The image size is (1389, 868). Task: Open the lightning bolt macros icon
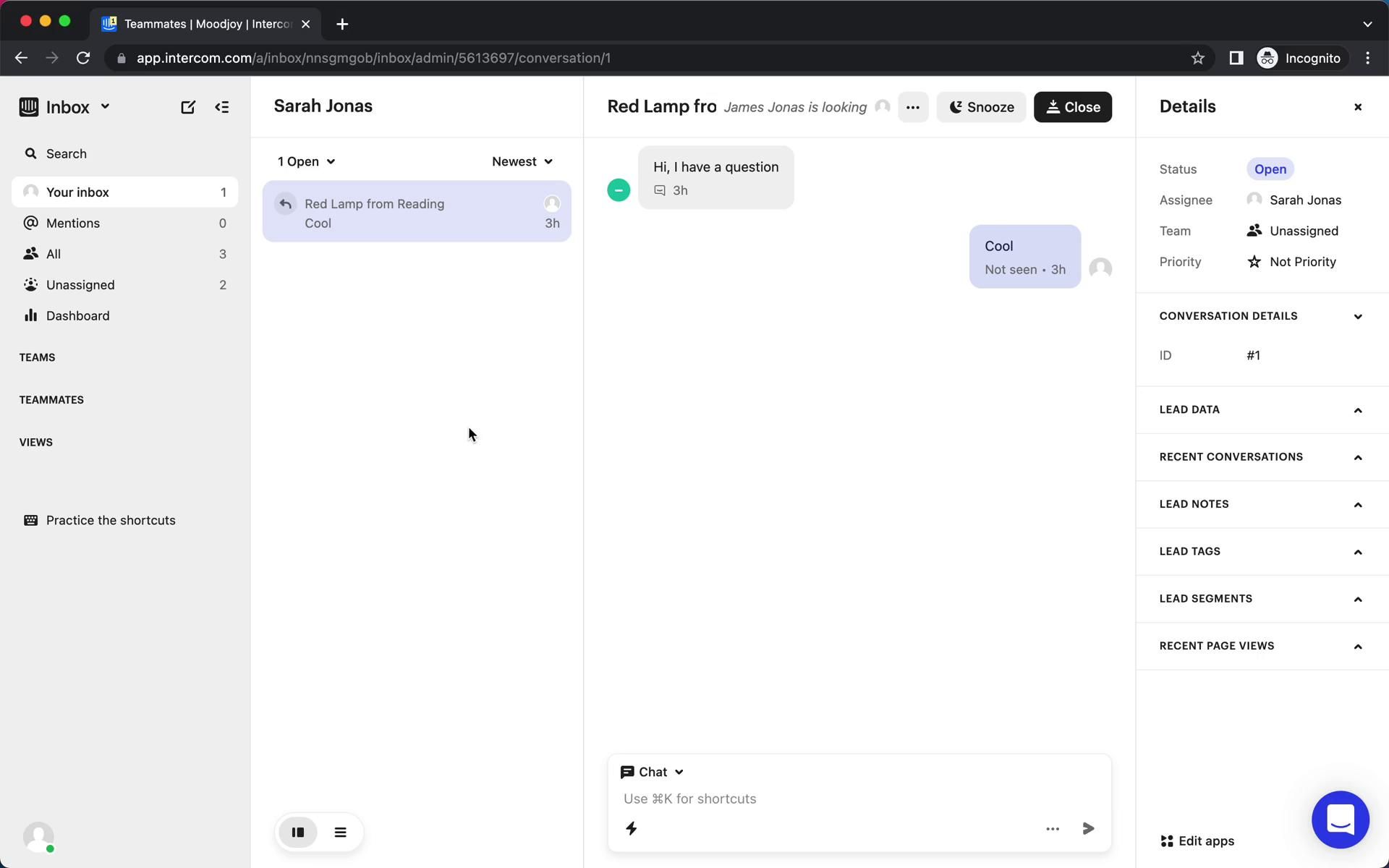pos(631,828)
